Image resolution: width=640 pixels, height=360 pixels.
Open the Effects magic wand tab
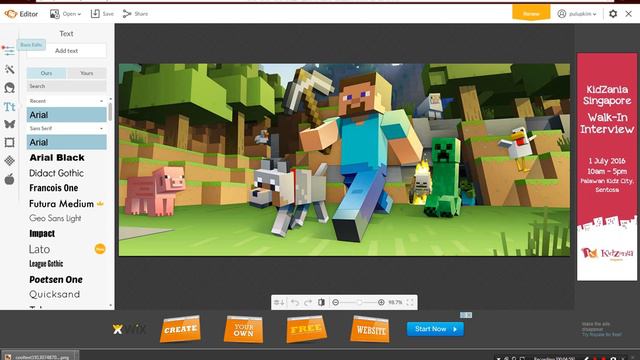coord(9,69)
